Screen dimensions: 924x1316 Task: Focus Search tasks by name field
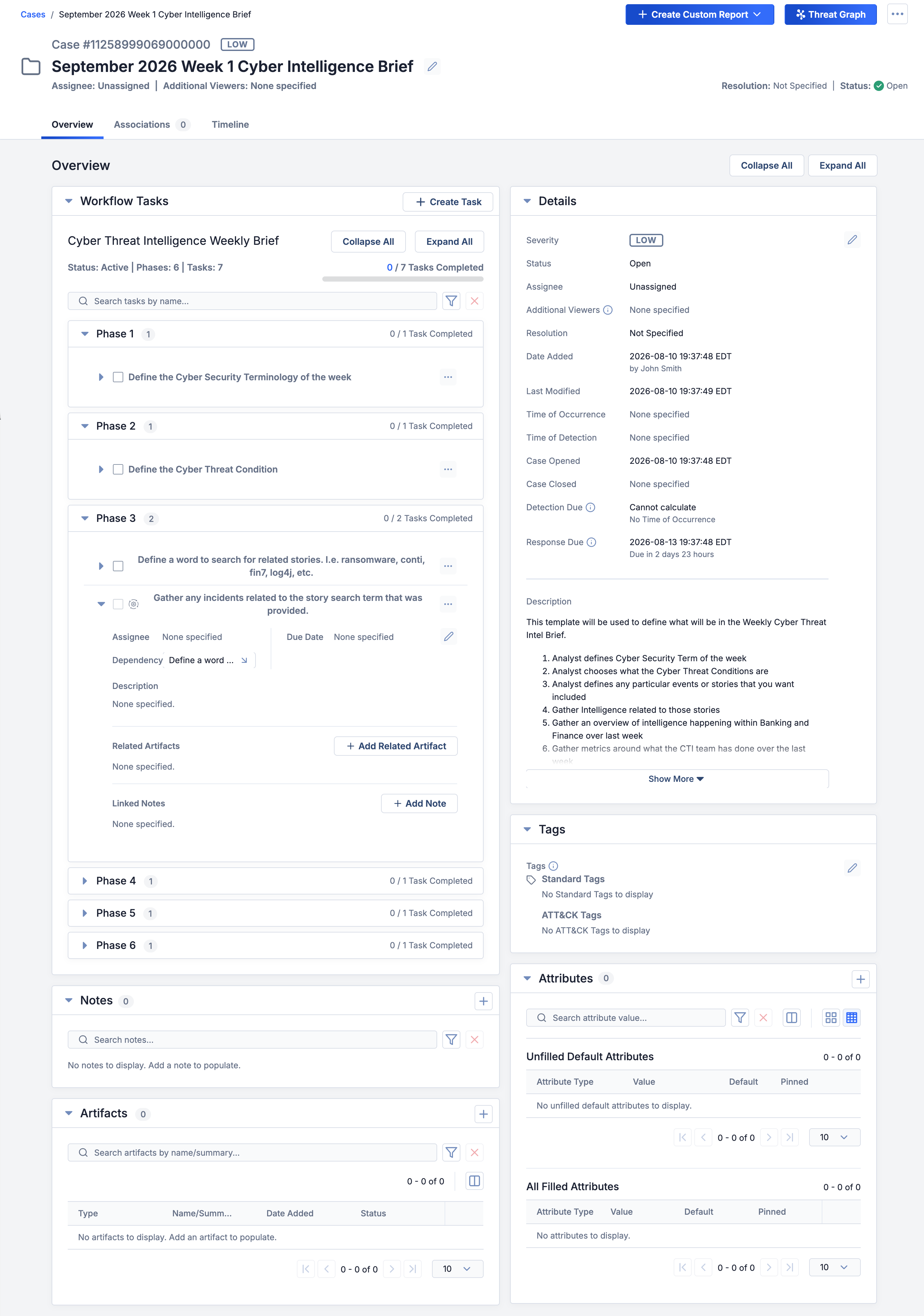click(x=252, y=301)
